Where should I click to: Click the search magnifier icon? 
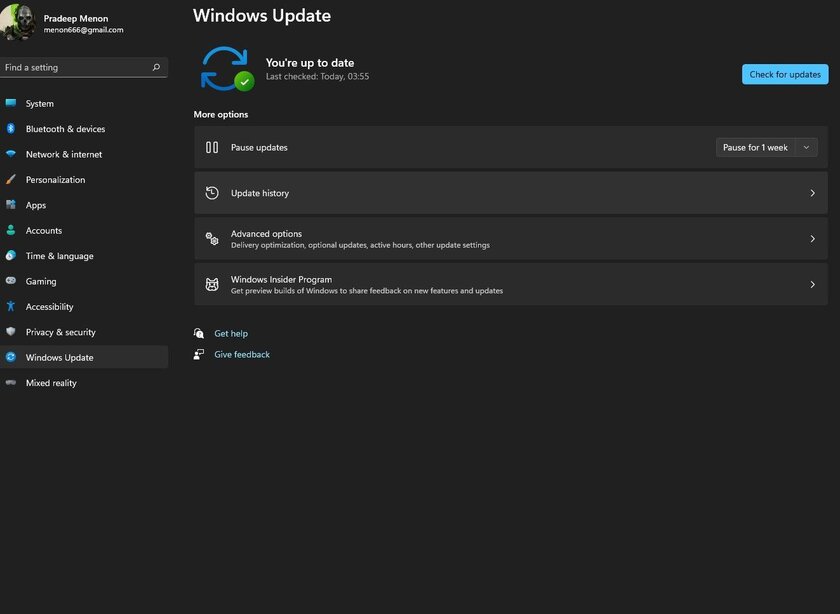tap(156, 67)
